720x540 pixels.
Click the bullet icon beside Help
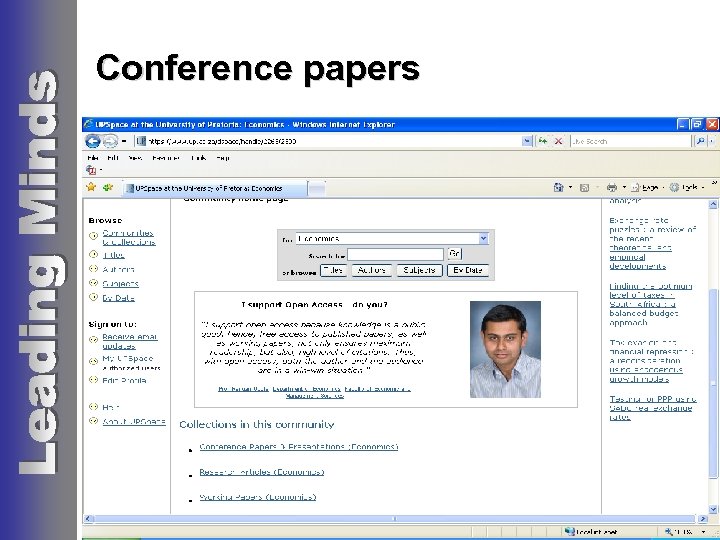93,406
